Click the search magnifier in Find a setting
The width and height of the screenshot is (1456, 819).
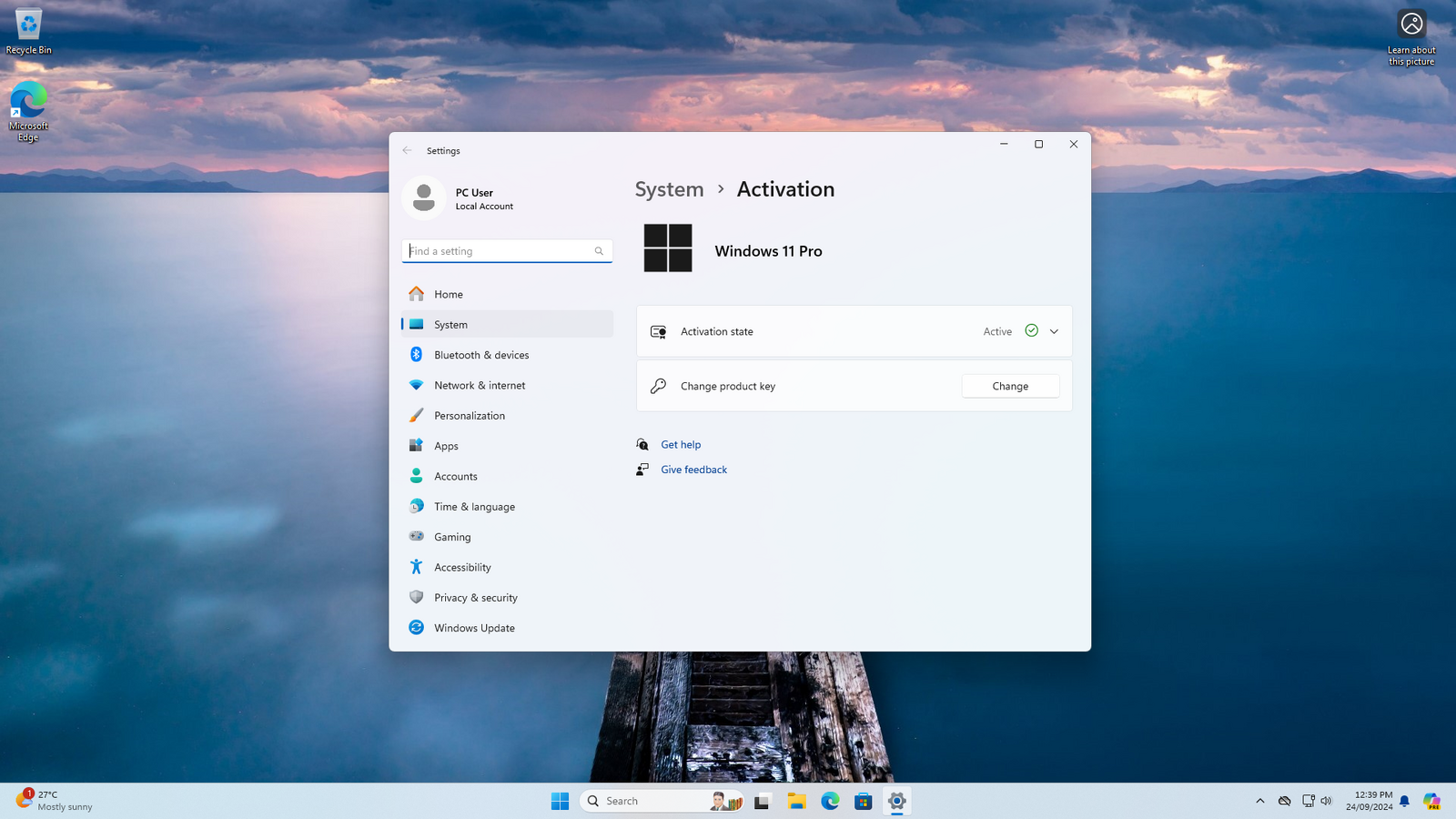coord(599,251)
